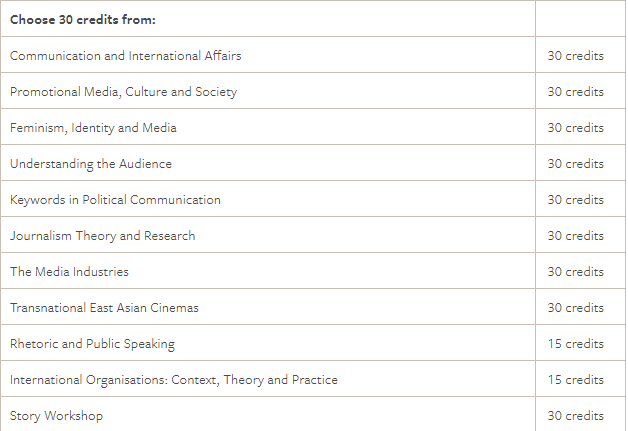The width and height of the screenshot is (628, 431).
Task: Click credits cell for Journalism Theory and Research
Action: (575, 236)
